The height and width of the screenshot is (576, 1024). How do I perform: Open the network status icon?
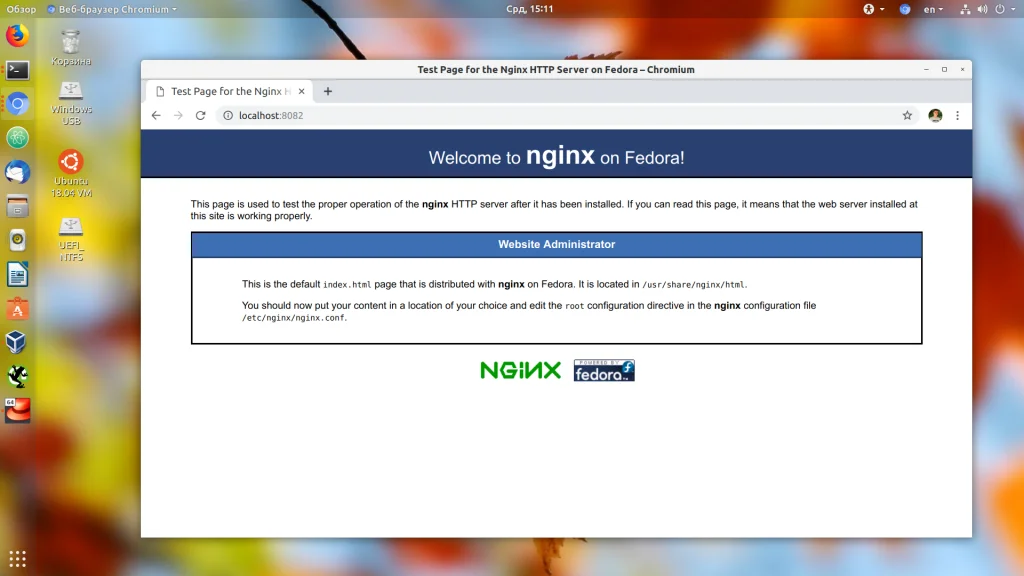point(965,9)
